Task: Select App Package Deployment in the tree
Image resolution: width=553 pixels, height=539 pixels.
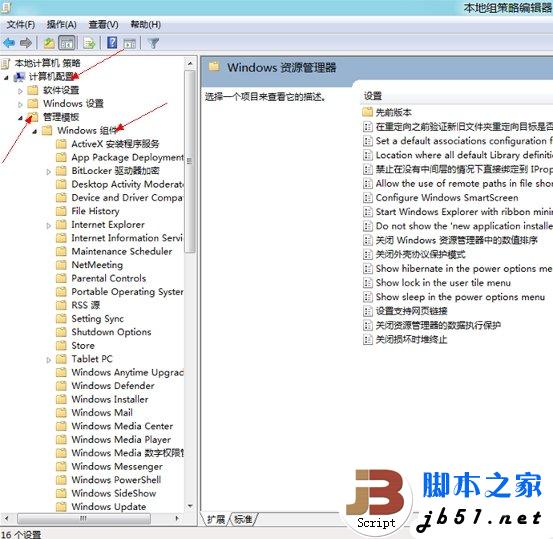Action: (x=127, y=157)
